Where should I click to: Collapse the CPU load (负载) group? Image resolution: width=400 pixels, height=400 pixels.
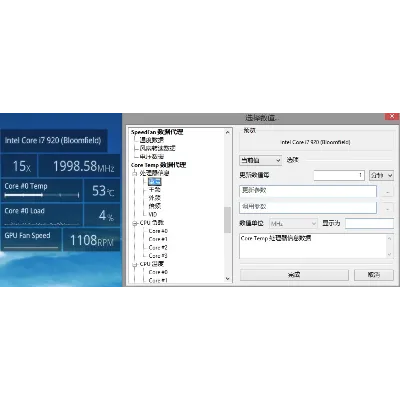click(135, 223)
